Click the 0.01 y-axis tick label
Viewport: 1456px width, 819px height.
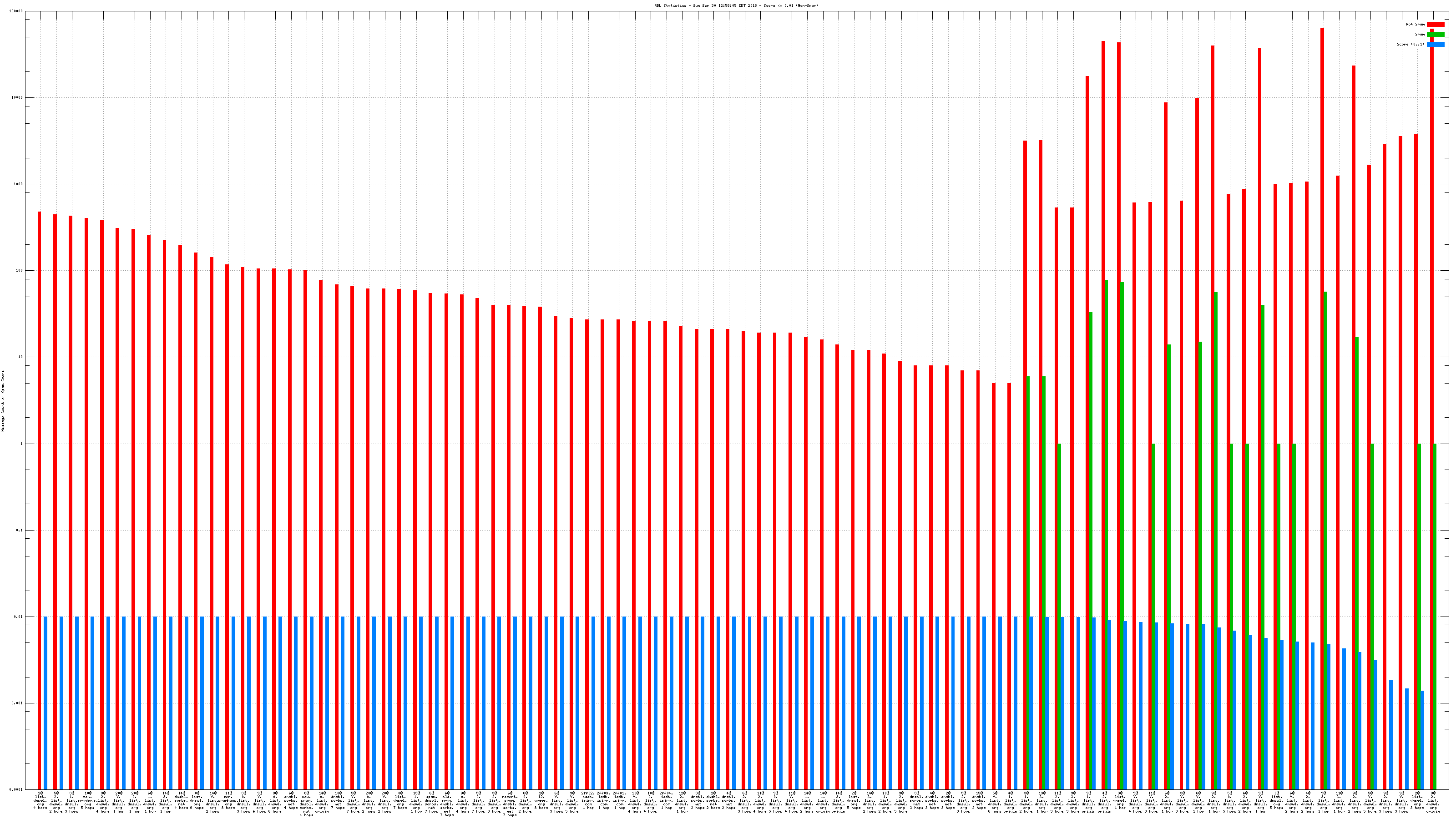click(19, 617)
